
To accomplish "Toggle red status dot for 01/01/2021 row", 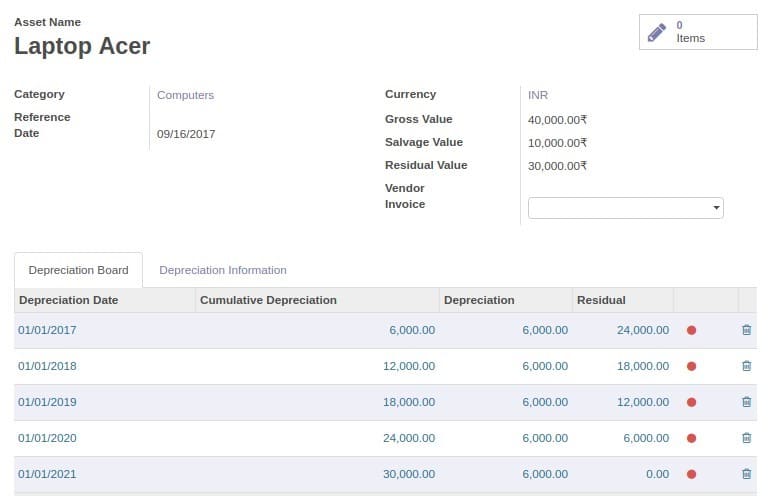I will (x=691, y=474).
